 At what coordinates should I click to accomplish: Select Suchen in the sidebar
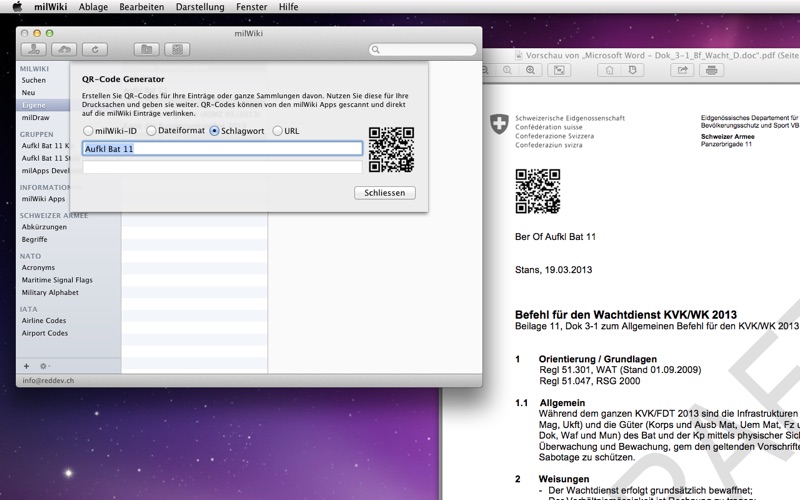click(34, 80)
